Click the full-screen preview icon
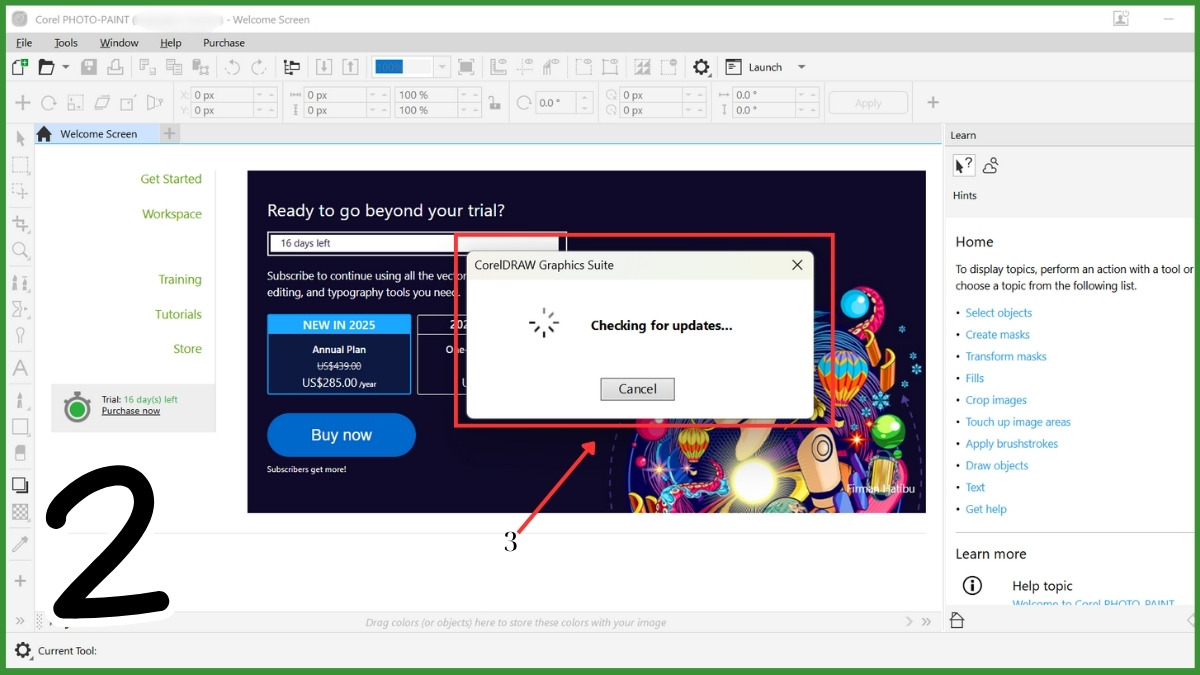This screenshot has height=675, width=1200. click(466, 67)
